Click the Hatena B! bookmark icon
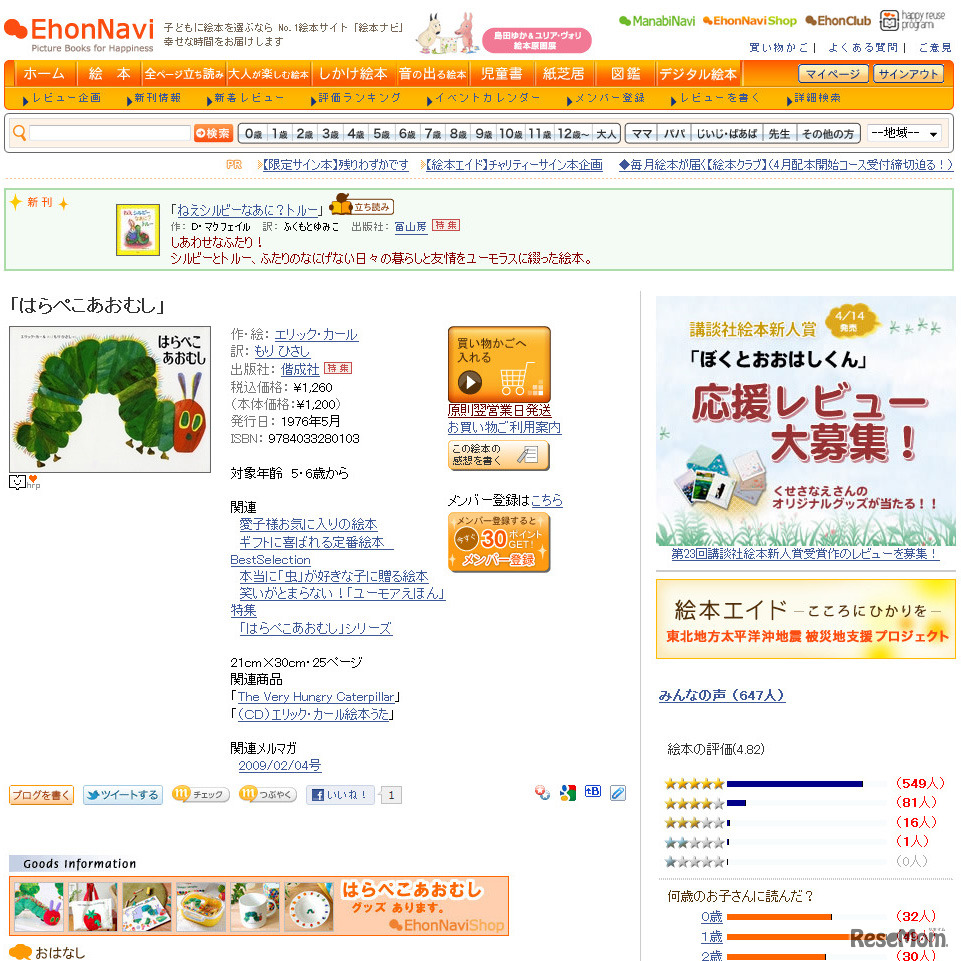 593,792
